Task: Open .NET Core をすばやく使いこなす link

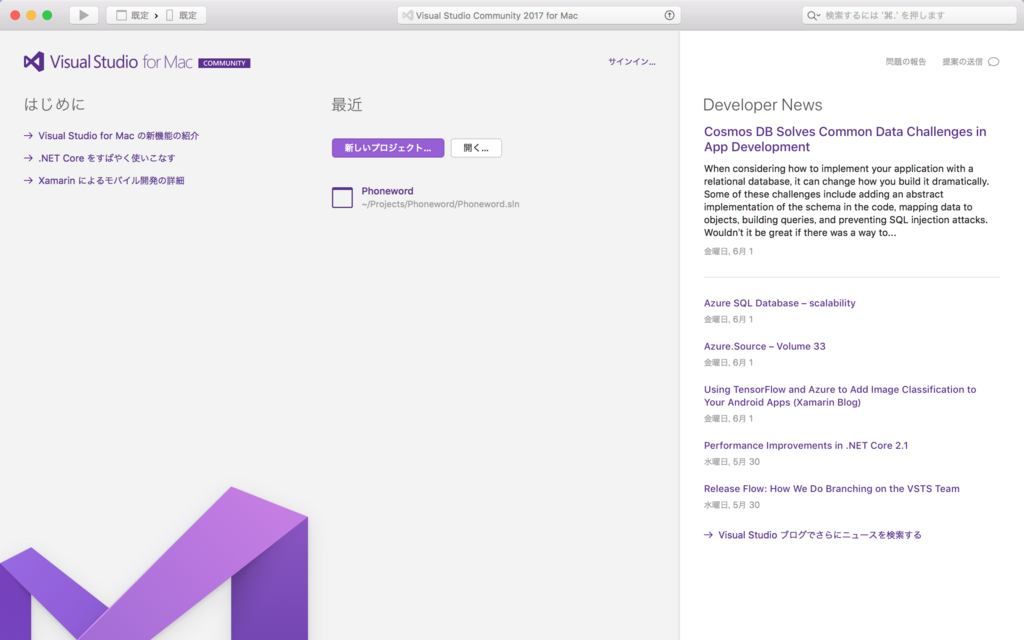Action: (106, 158)
